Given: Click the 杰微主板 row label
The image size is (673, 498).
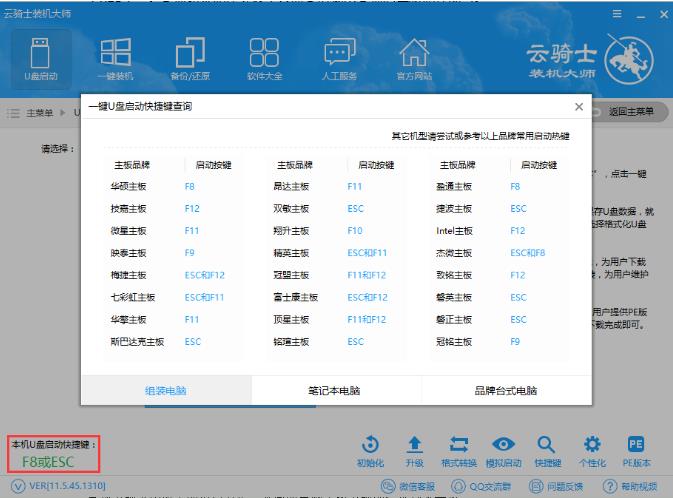Looking at the screenshot, I should tap(454, 253).
